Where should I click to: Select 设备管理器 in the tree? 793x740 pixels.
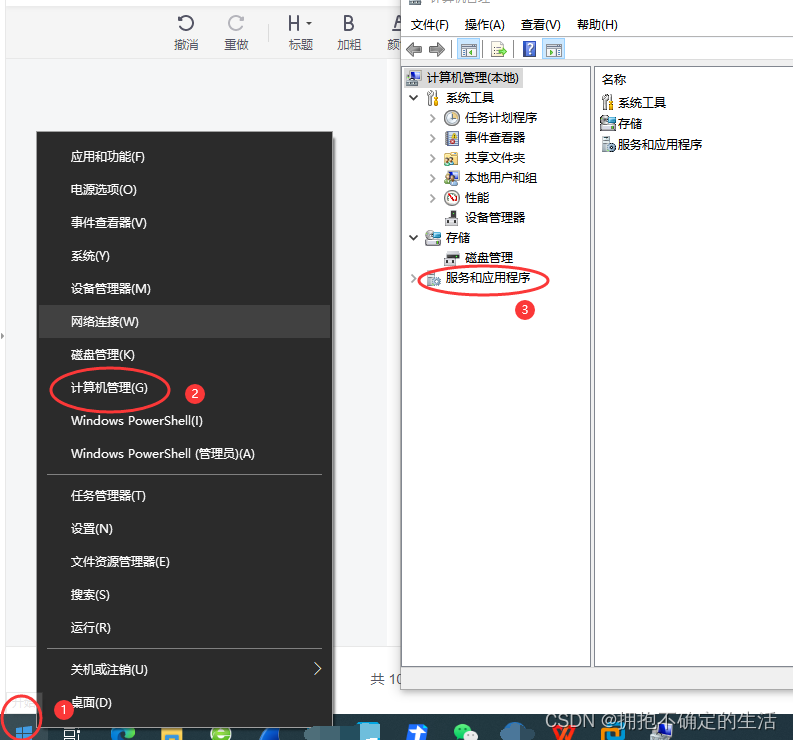click(495, 217)
